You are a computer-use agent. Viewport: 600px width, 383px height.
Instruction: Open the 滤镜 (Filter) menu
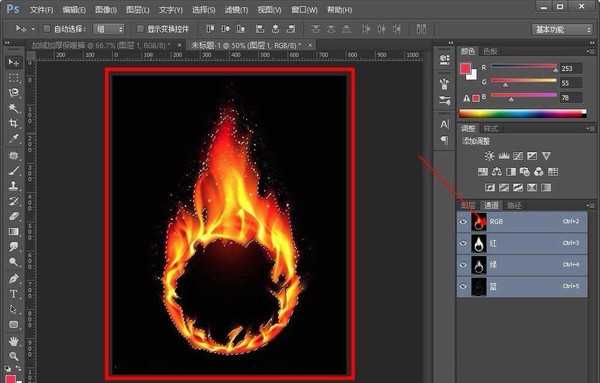coord(236,10)
